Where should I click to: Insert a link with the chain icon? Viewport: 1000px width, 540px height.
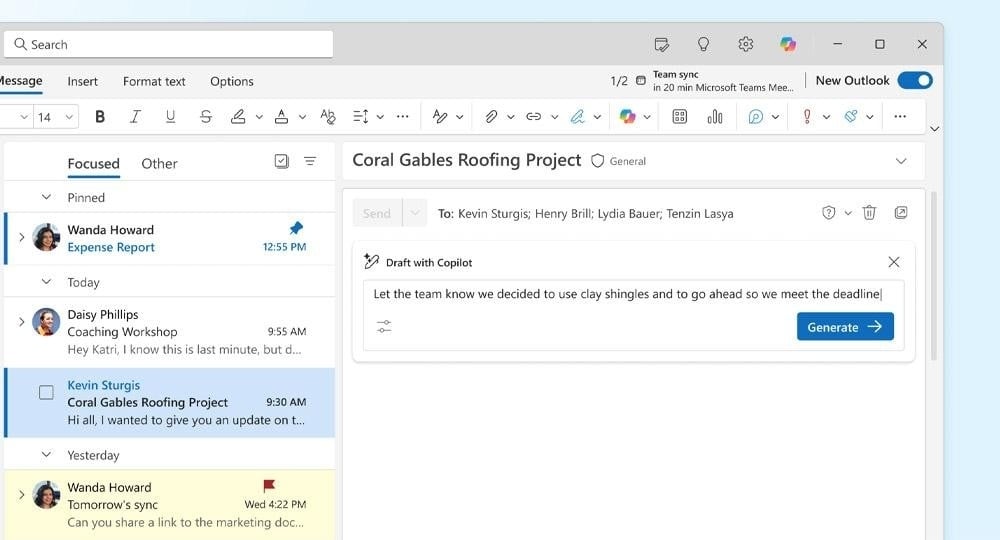pyautogui.click(x=534, y=117)
